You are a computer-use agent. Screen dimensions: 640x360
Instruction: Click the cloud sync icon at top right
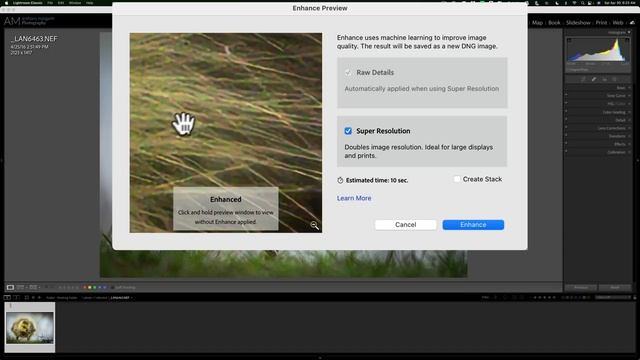pos(632,23)
